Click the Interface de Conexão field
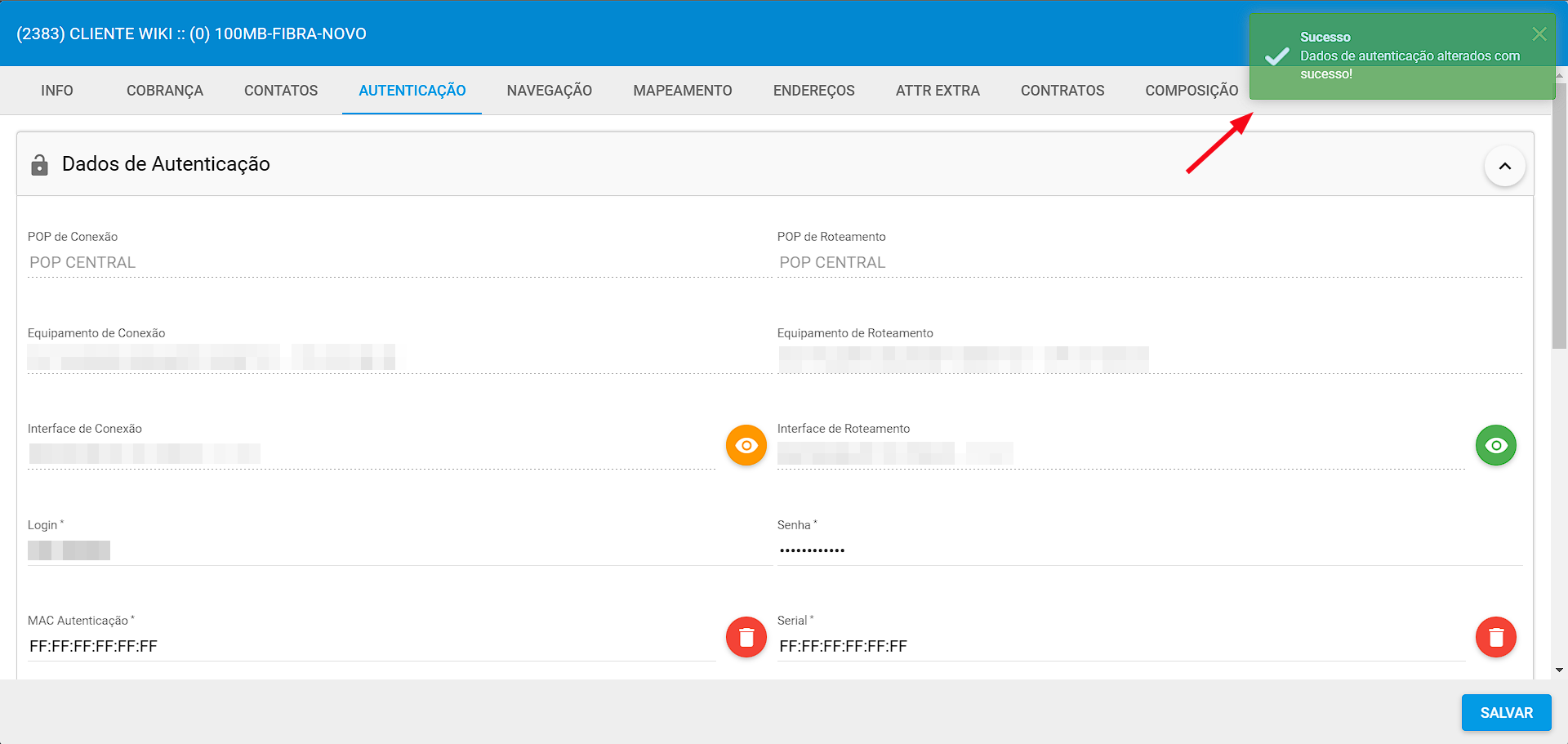 tap(372, 454)
